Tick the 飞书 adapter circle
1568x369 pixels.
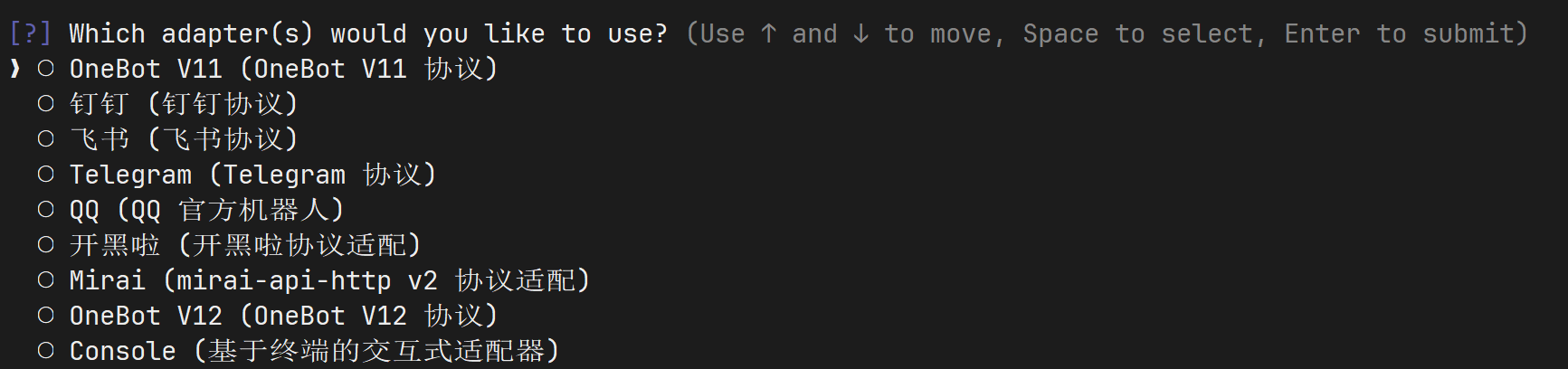[46, 139]
